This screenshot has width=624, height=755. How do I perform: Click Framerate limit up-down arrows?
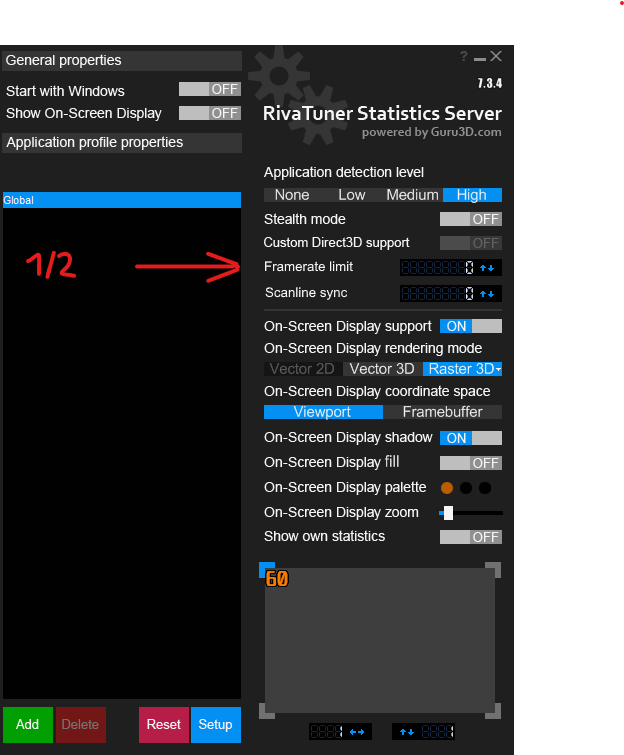click(x=487, y=268)
